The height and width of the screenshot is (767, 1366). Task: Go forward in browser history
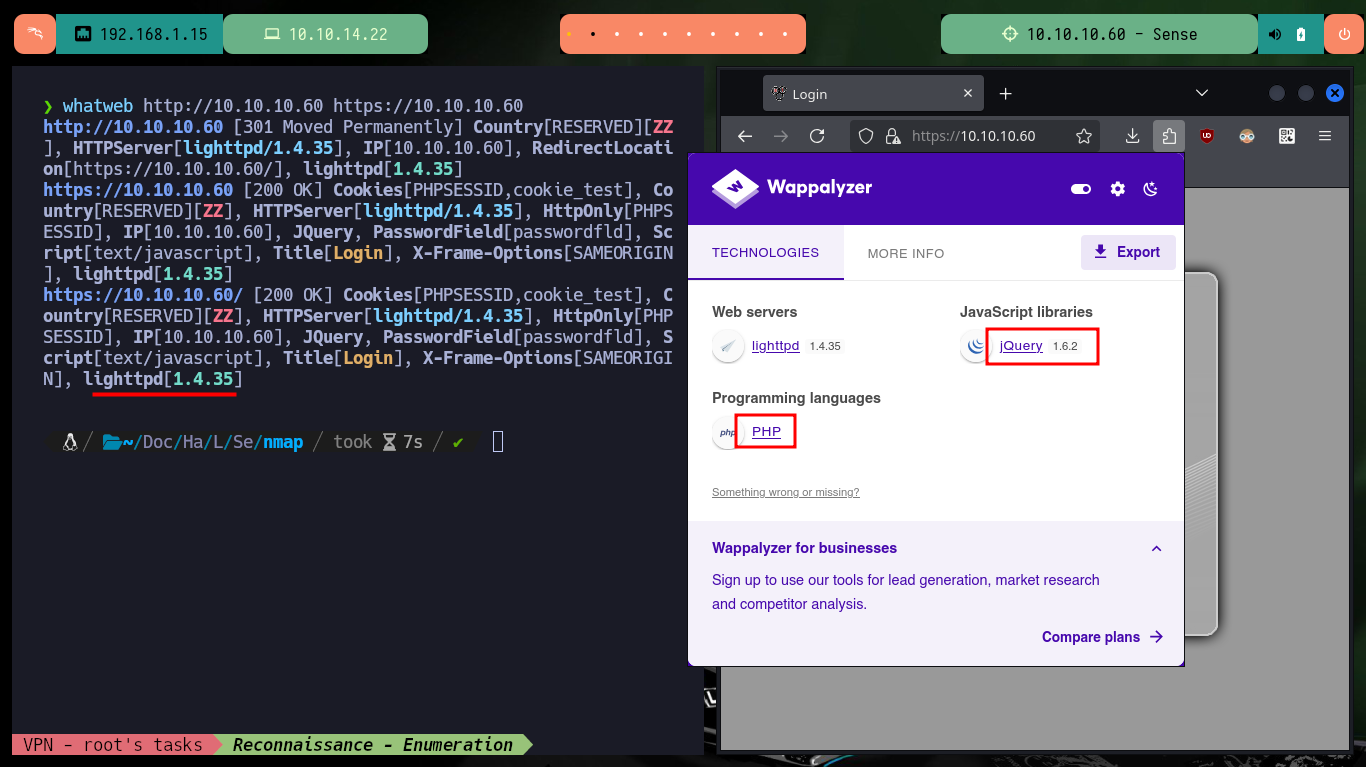(781, 136)
